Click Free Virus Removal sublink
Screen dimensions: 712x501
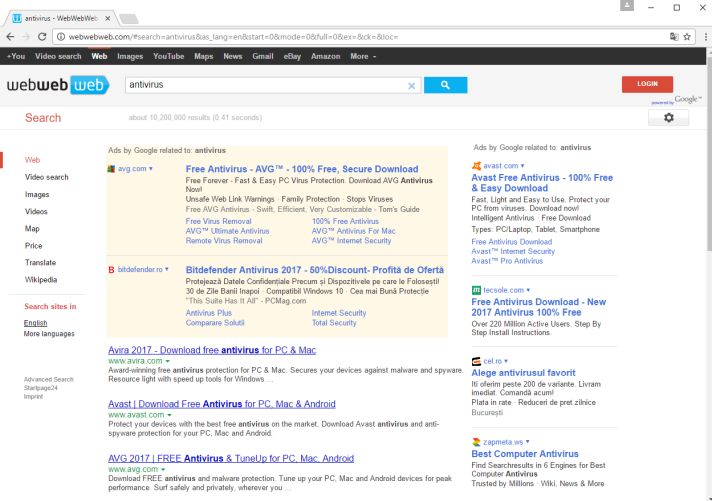coord(218,221)
